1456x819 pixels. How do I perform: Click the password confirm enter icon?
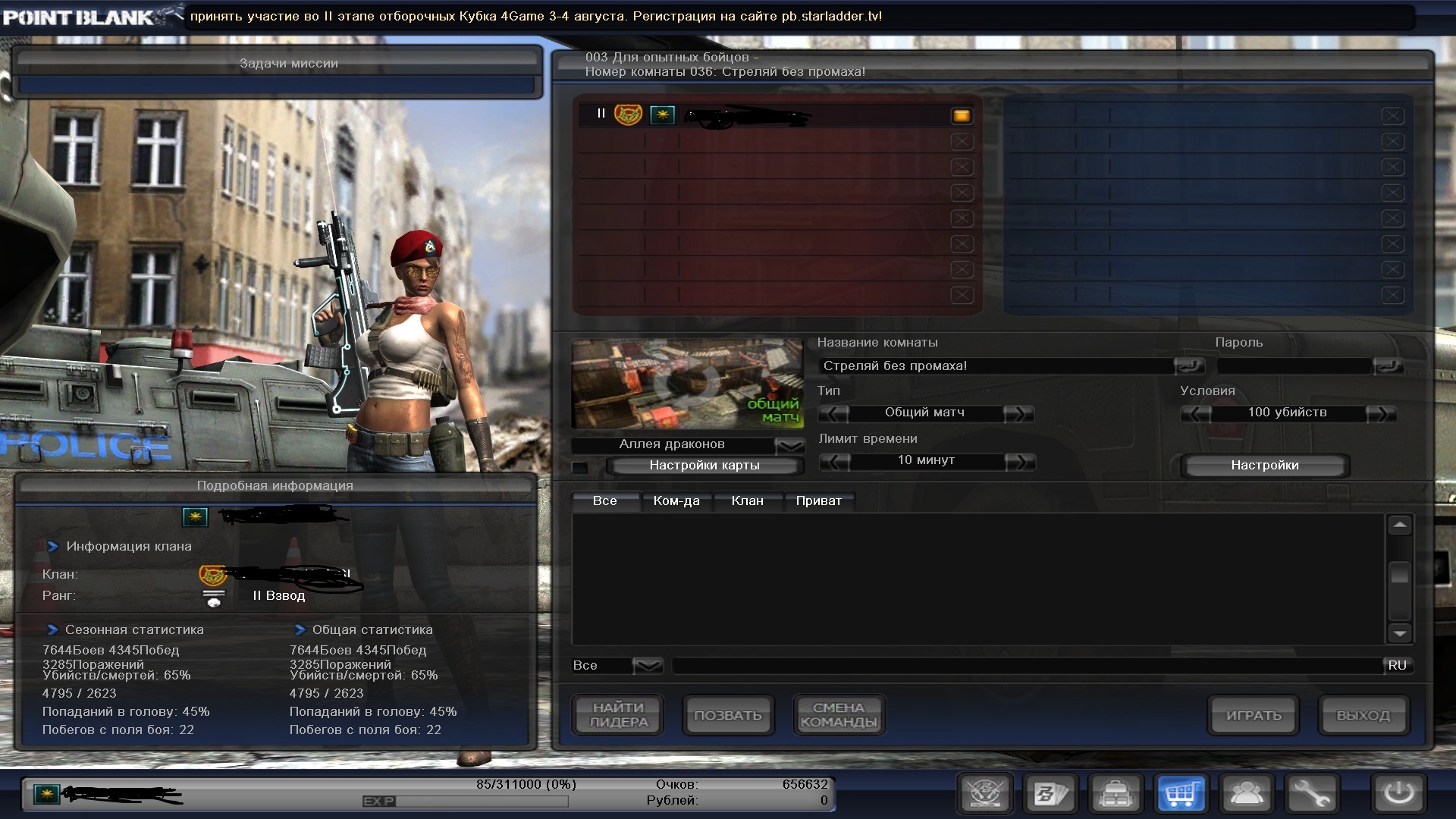pos(1388,366)
